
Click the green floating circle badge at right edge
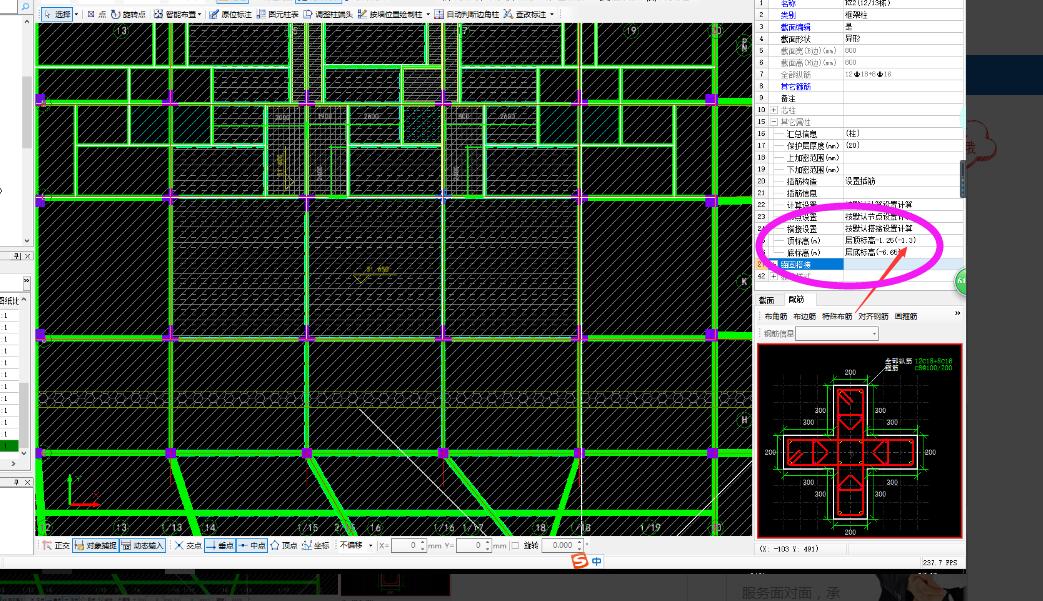(961, 281)
